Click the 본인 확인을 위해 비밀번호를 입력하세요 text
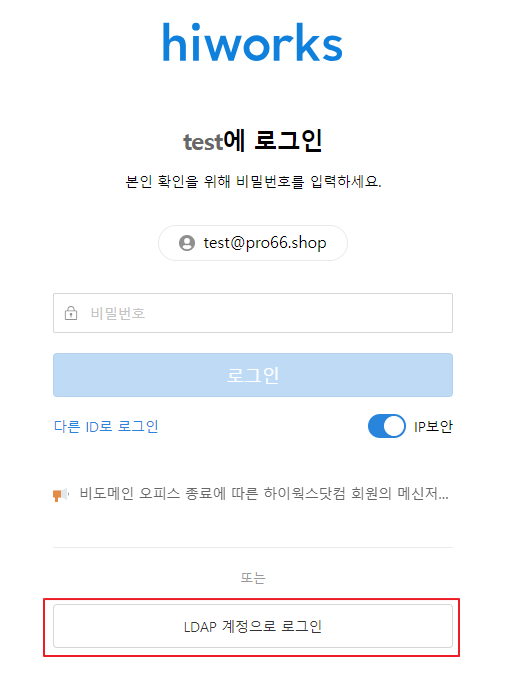 253,181
